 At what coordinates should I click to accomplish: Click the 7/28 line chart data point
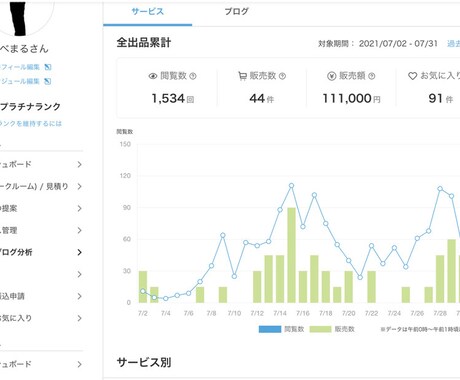coord(440,189)
